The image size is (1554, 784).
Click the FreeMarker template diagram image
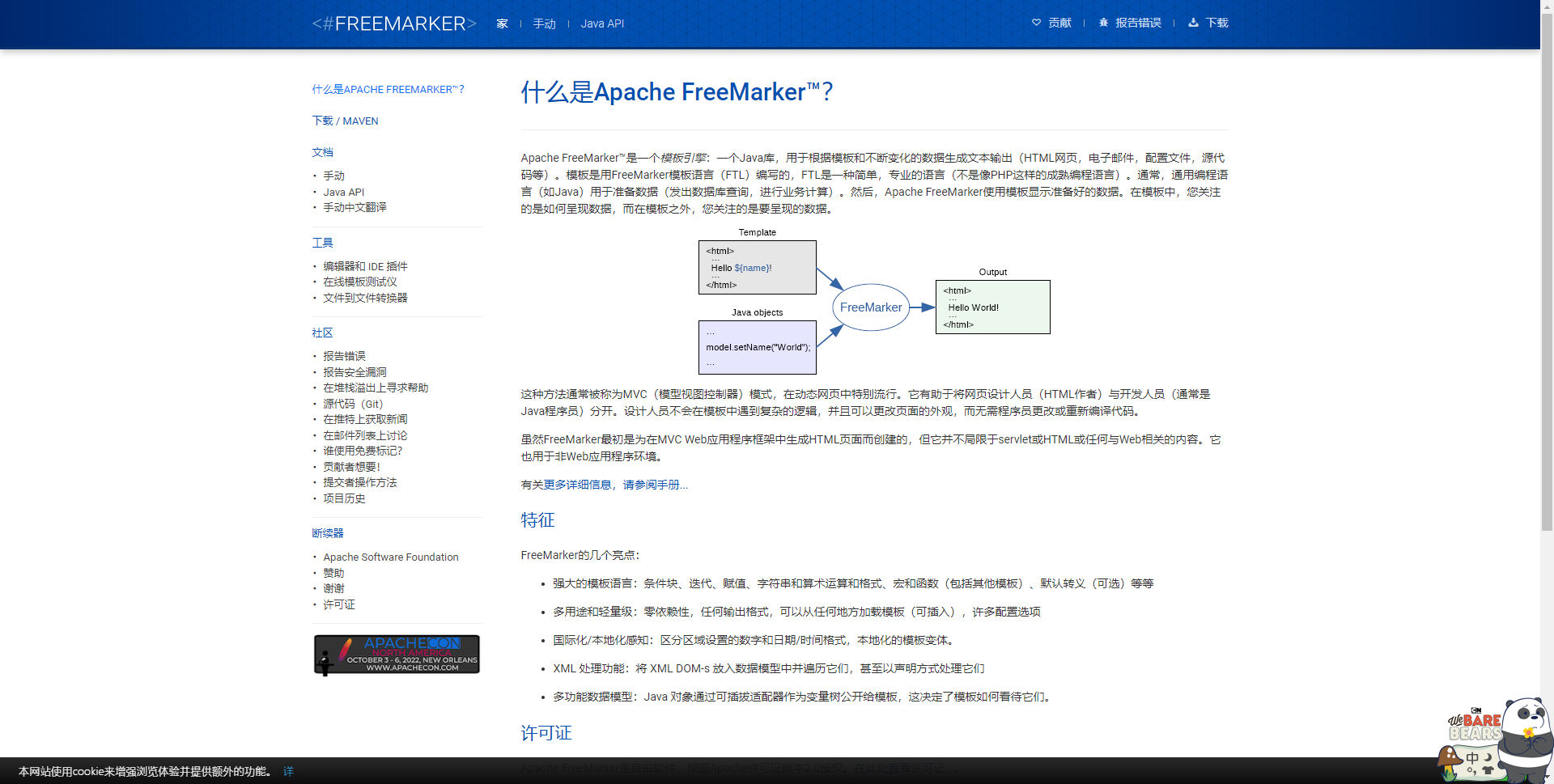874,300
